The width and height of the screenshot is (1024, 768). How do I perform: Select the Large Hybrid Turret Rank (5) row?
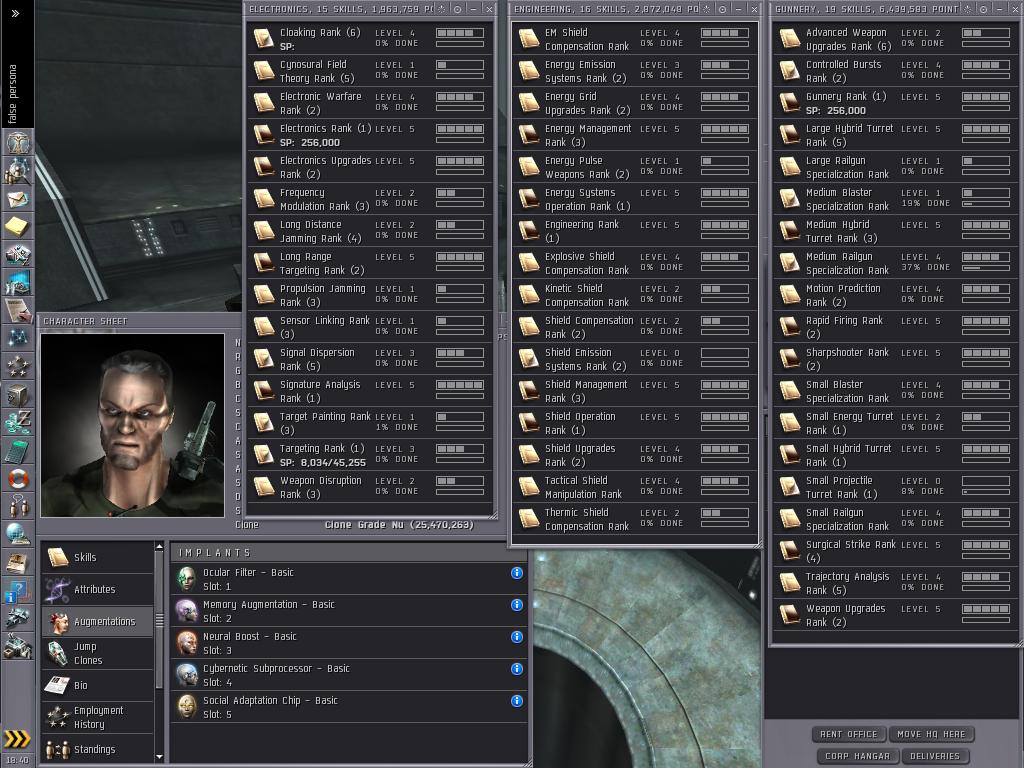(895, 135)
